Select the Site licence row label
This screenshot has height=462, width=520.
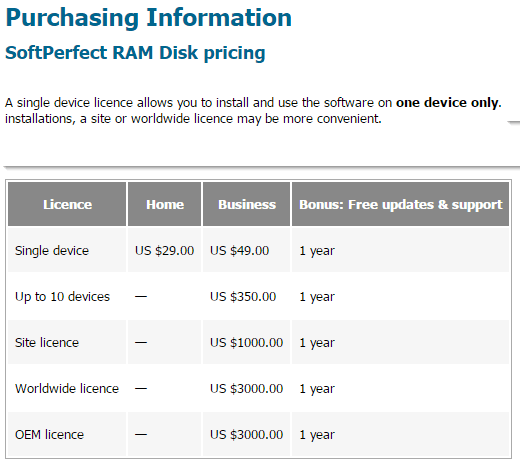coord(47,343)
